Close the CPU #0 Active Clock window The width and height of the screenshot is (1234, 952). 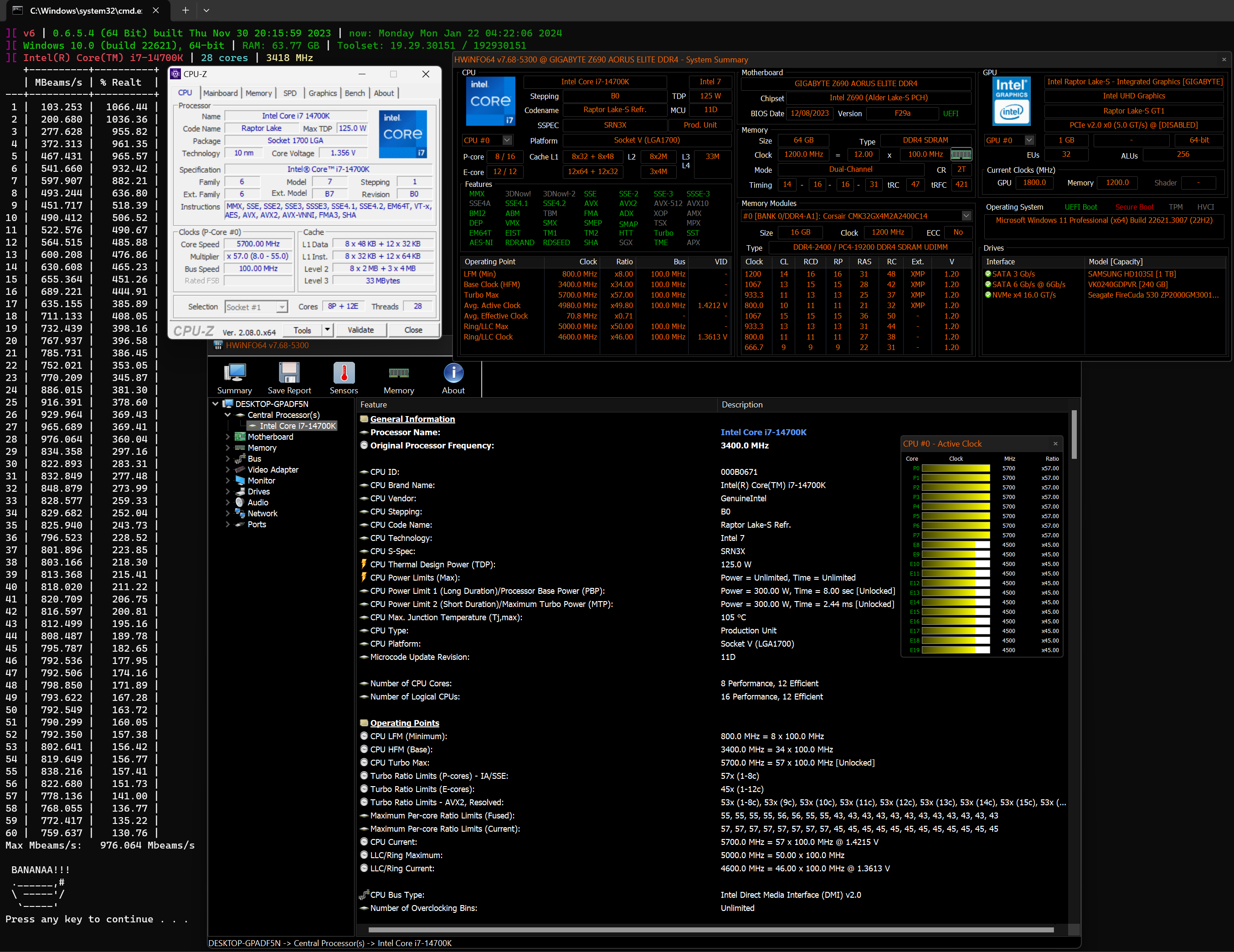pyautogui.click(x=1055, y=443)
